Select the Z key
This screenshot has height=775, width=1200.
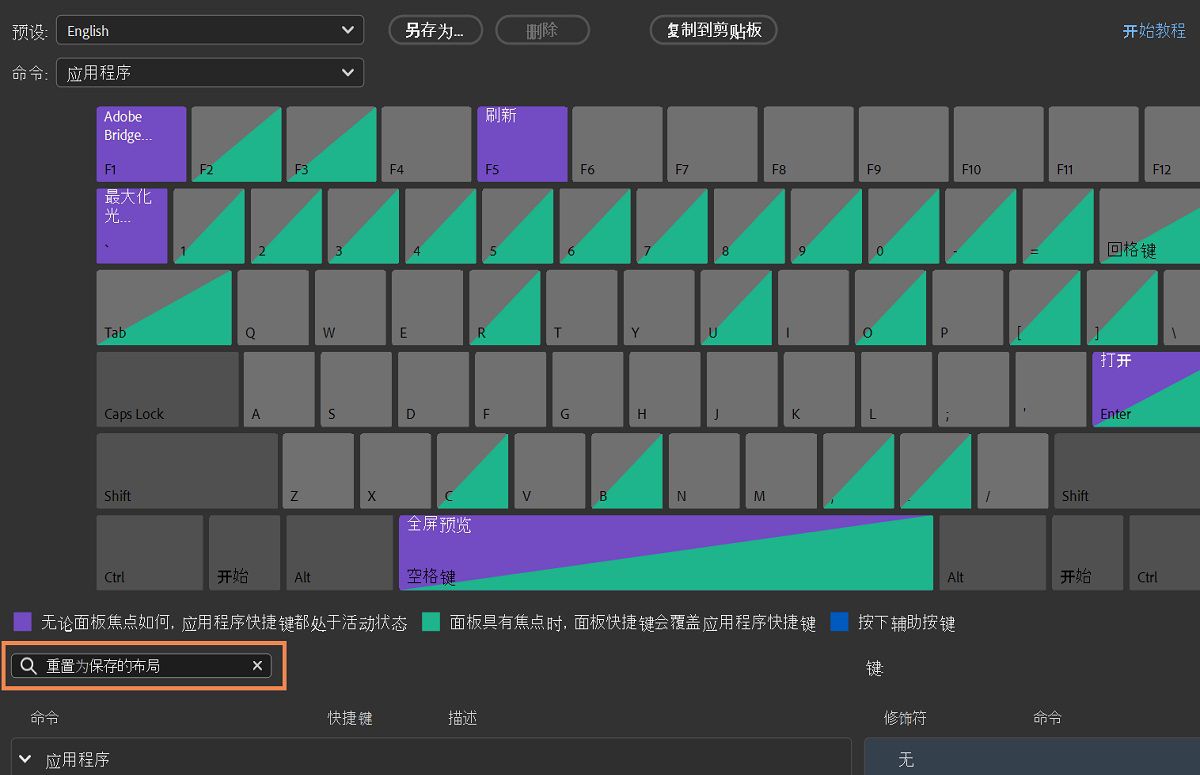[318, 471]
